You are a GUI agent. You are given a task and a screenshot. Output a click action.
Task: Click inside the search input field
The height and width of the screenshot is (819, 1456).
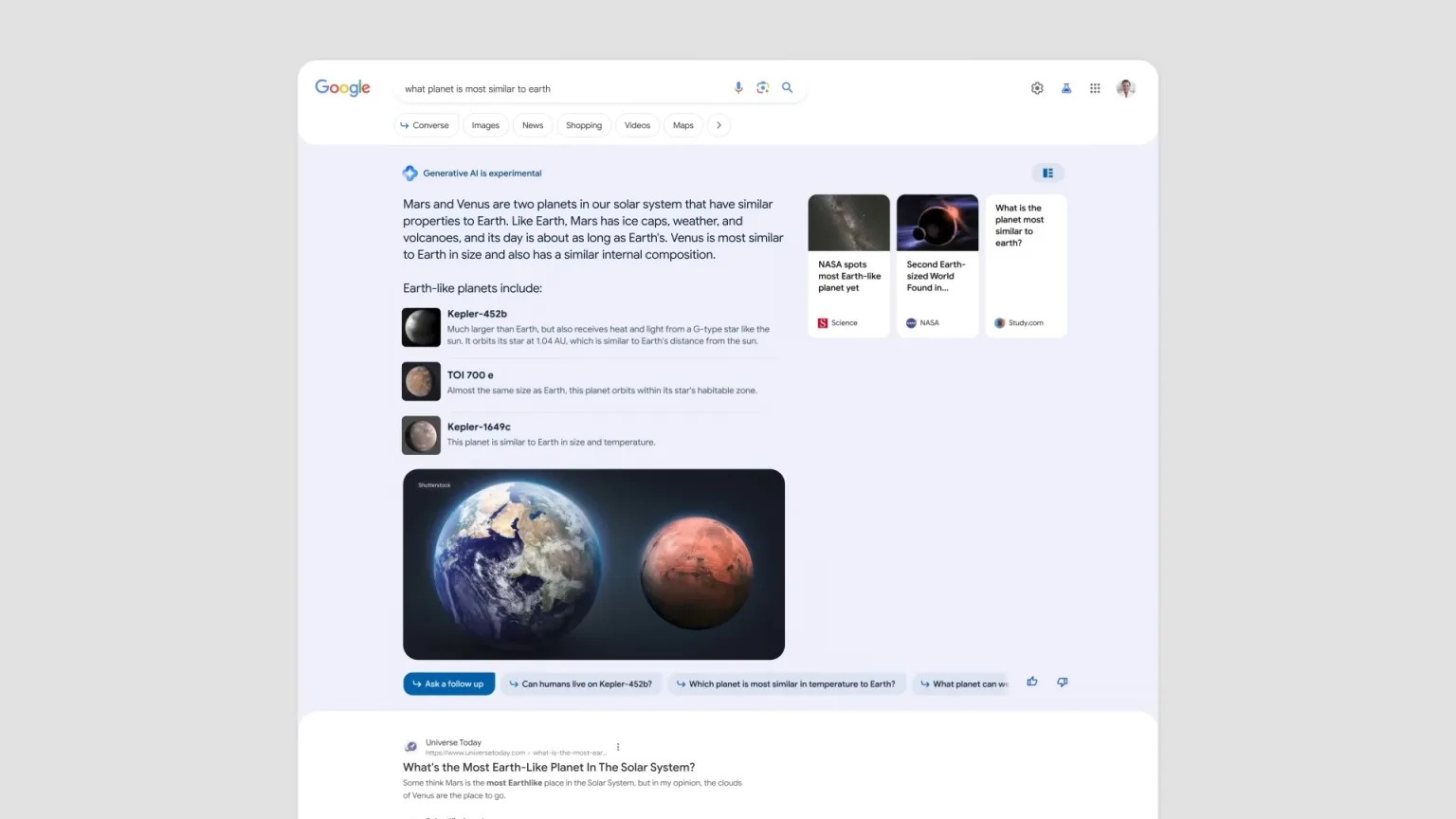tap(569, 87)
